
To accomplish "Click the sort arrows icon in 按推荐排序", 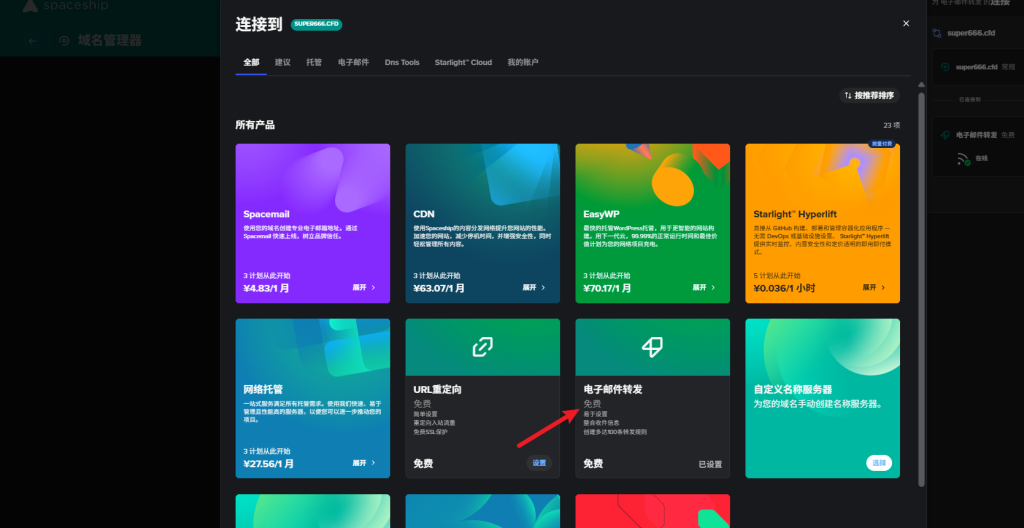I will 848,95.
